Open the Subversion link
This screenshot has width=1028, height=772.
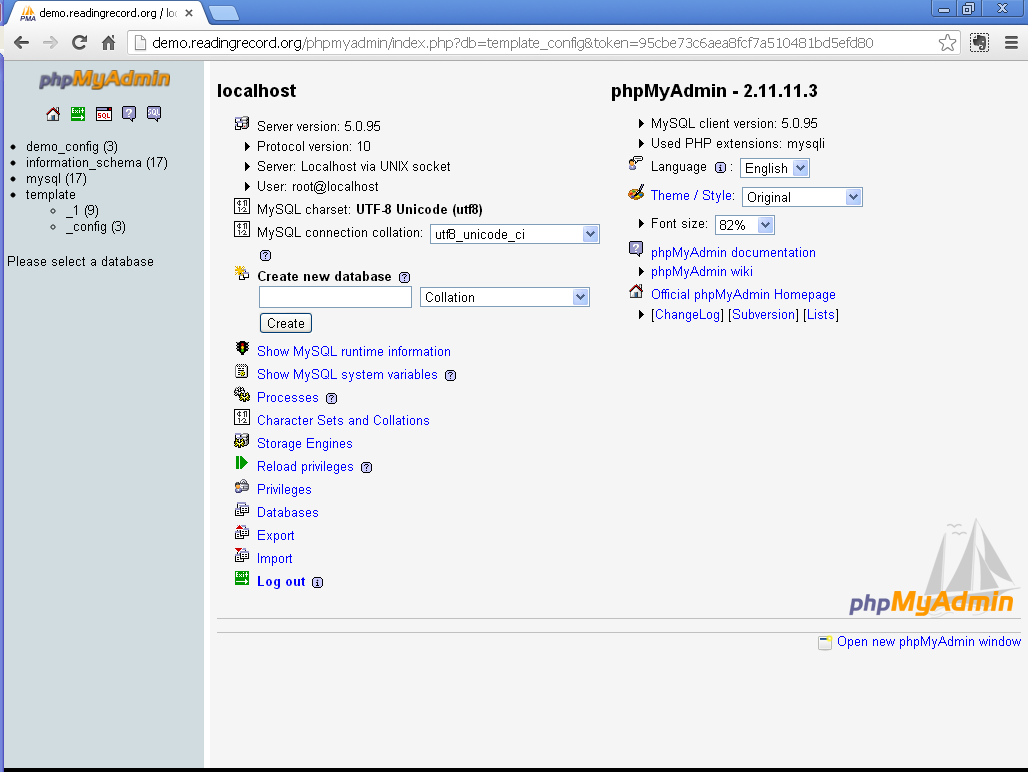pyautogui.click(x=763, y=315)
